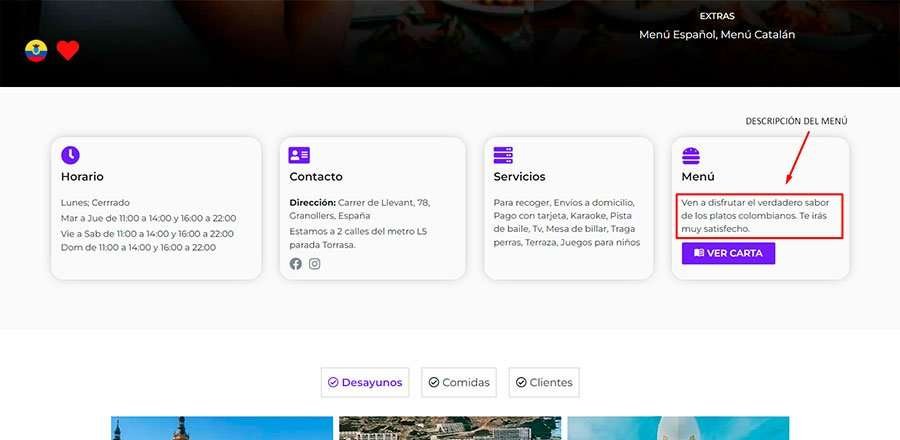This screenshot has height=440, width=900.
Task: Click the Colombian flag icon
Action: pyautogui.click(x=36, y=51)
